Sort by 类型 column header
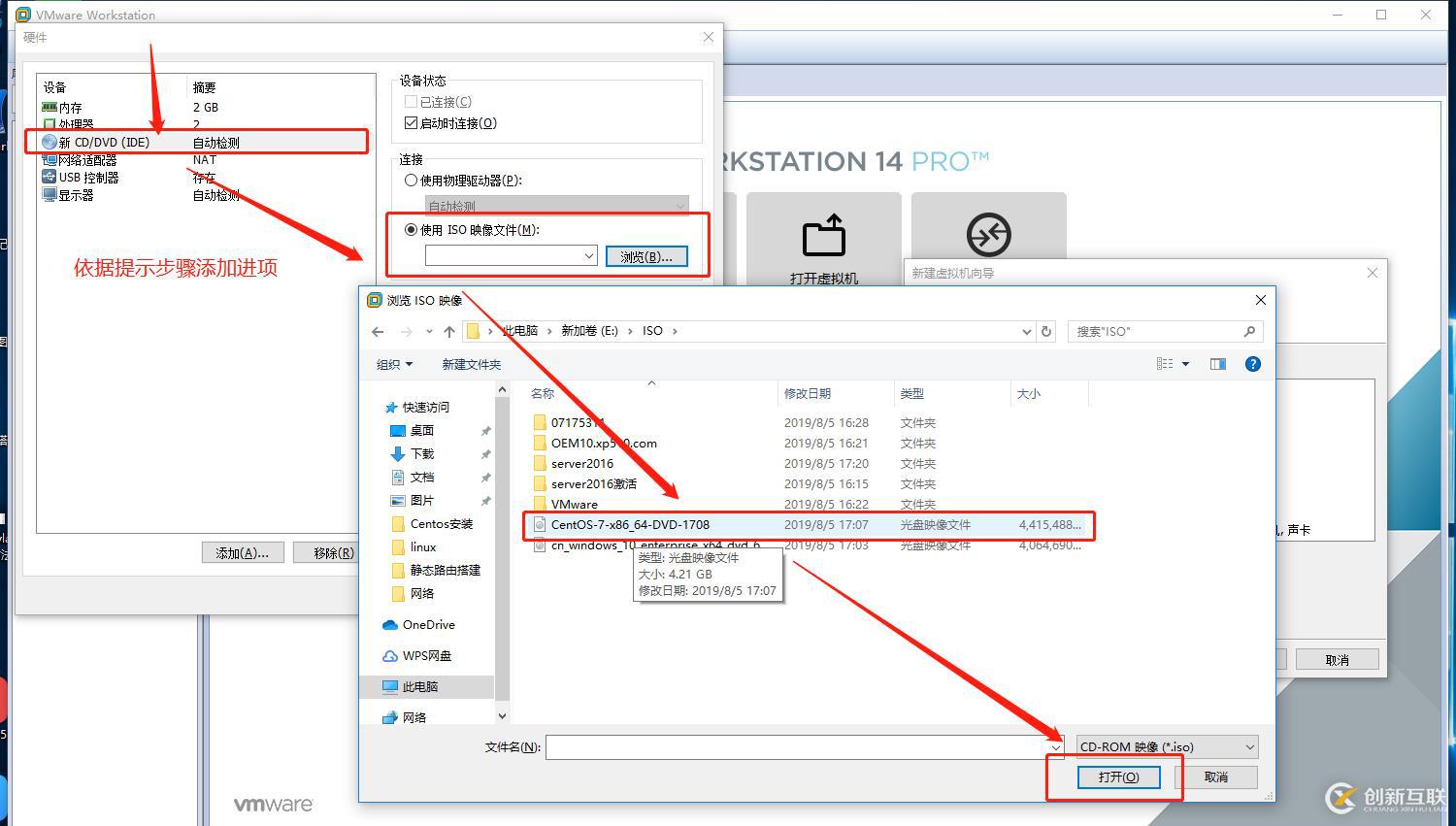Screen dimensions: 1456x826 912,393
